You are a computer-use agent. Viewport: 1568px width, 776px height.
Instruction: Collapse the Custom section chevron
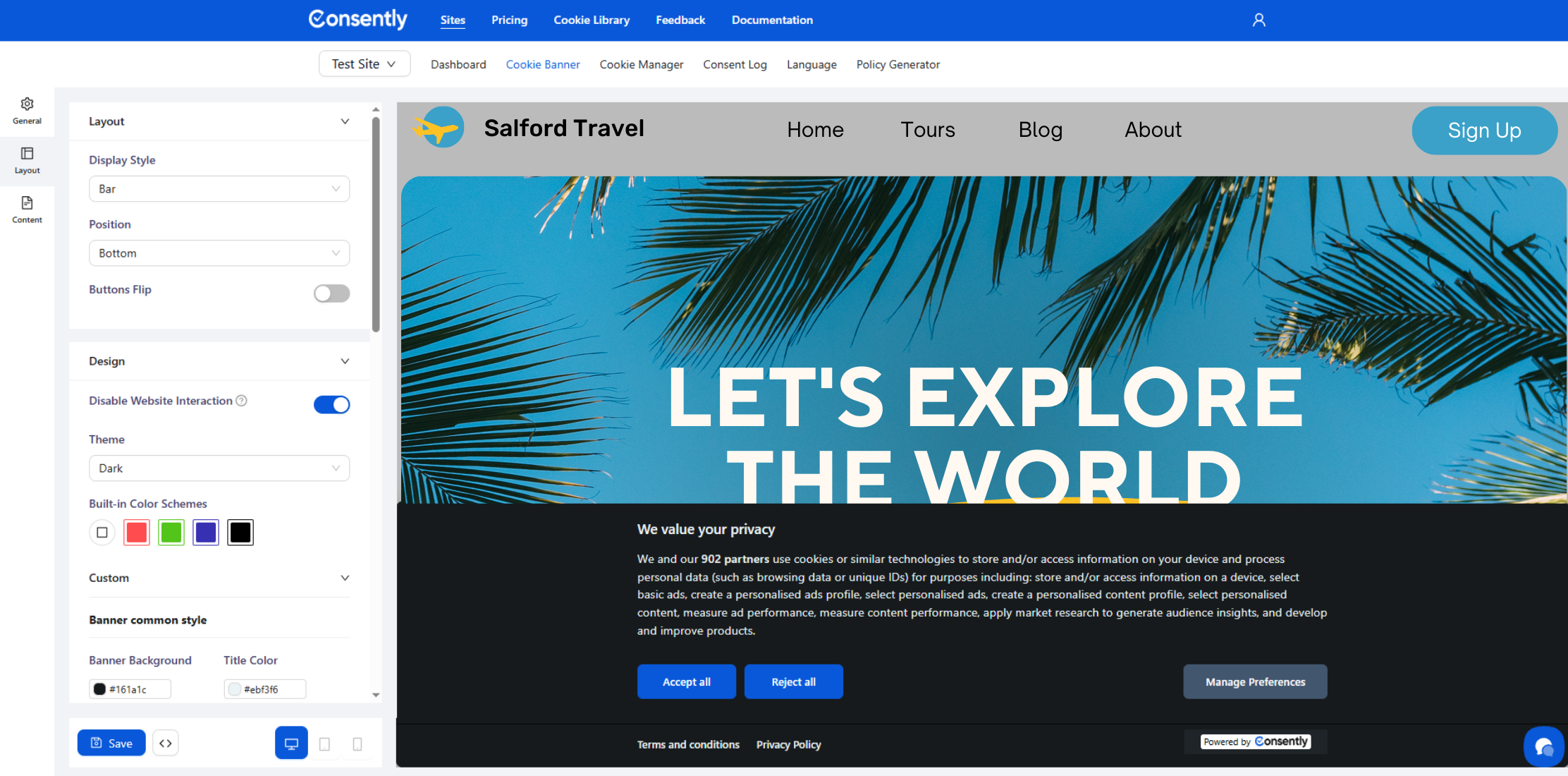pyautogui.click(x=345, y=578)
